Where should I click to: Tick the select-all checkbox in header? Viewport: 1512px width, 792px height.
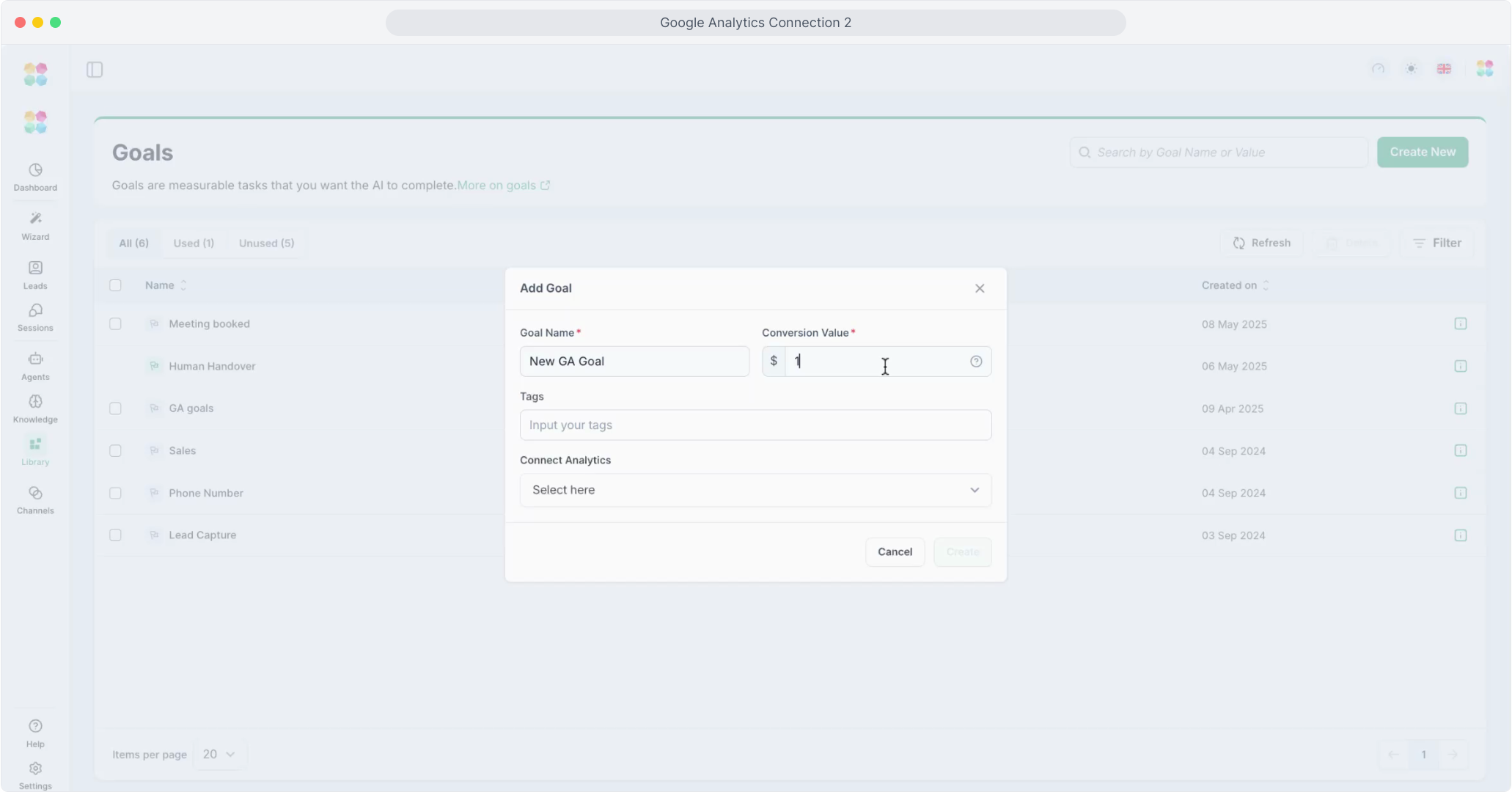(x=115, y=285)
